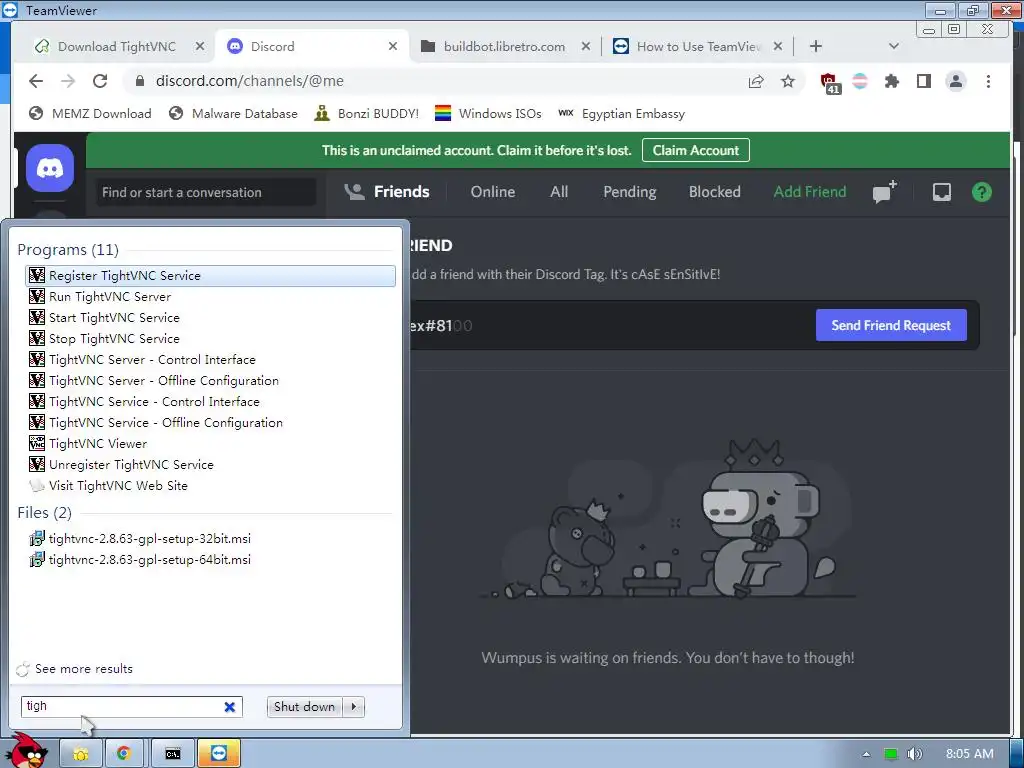Image resolution: width=1024 pixels, height=768 pixels.
Task: Open TightVNC Service - Control Interface
Action: (x=210, y=402)
